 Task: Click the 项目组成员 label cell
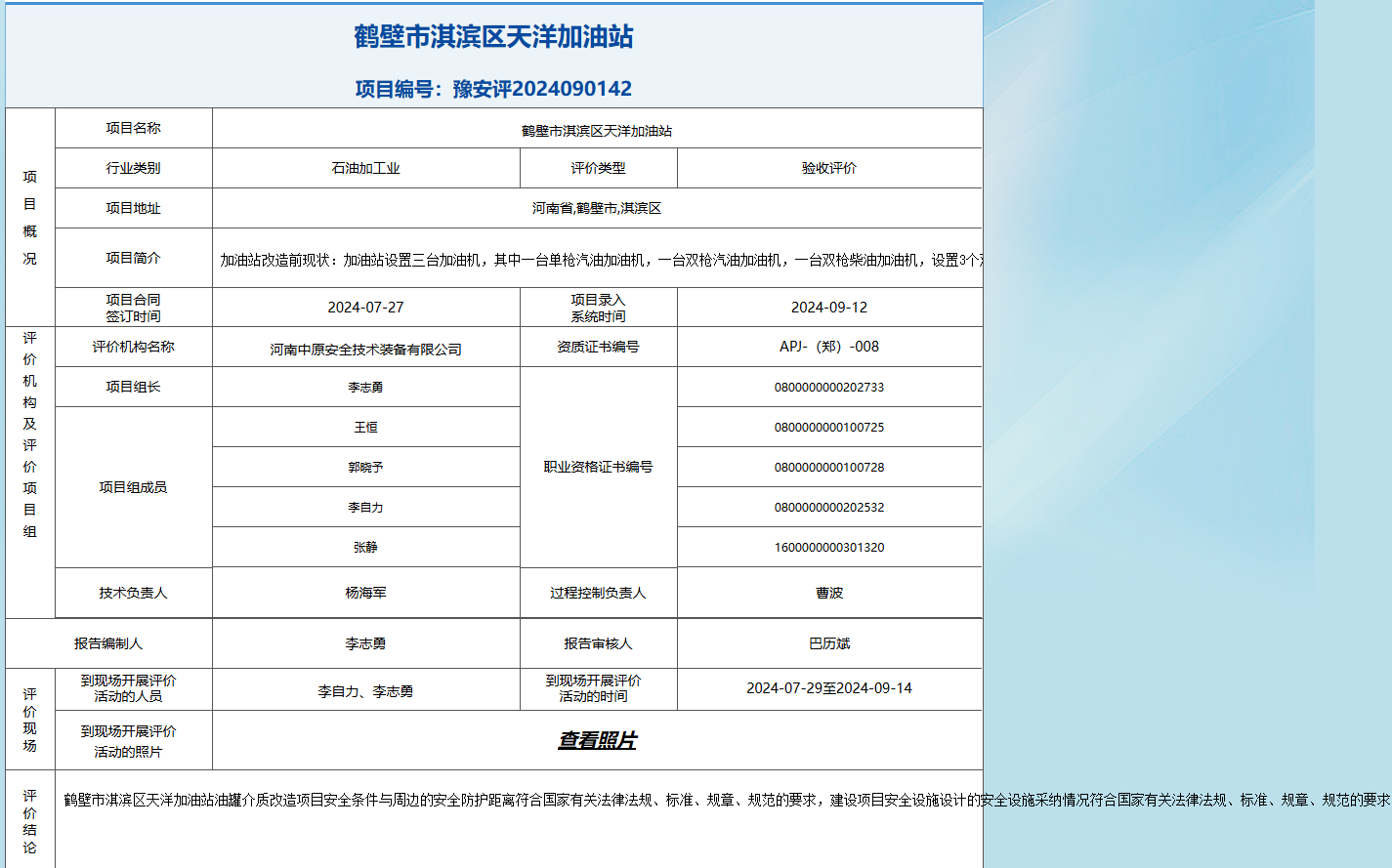point(134,487)
